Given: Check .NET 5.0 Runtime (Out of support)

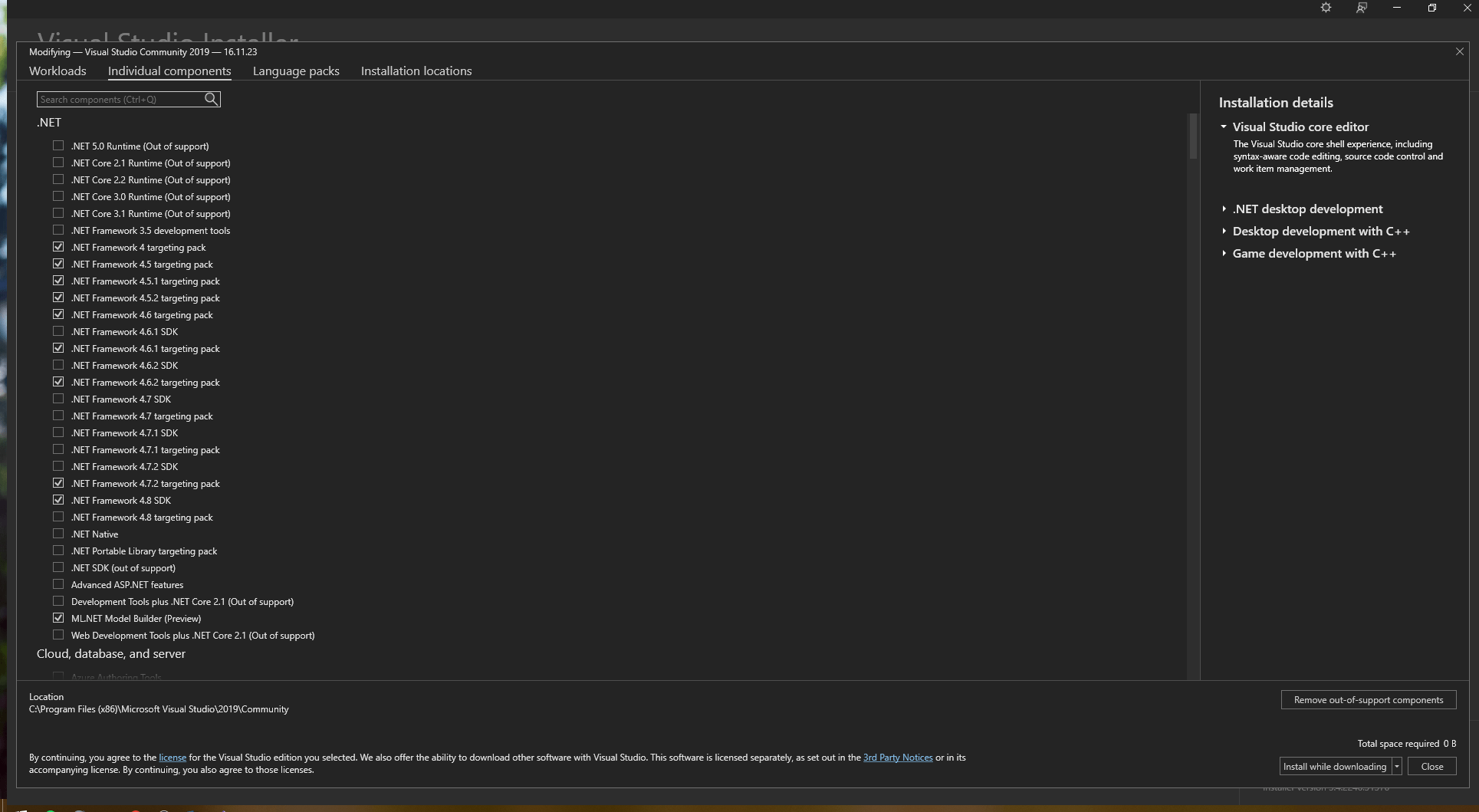Looking at the screenshot, I should pos(58,146).
